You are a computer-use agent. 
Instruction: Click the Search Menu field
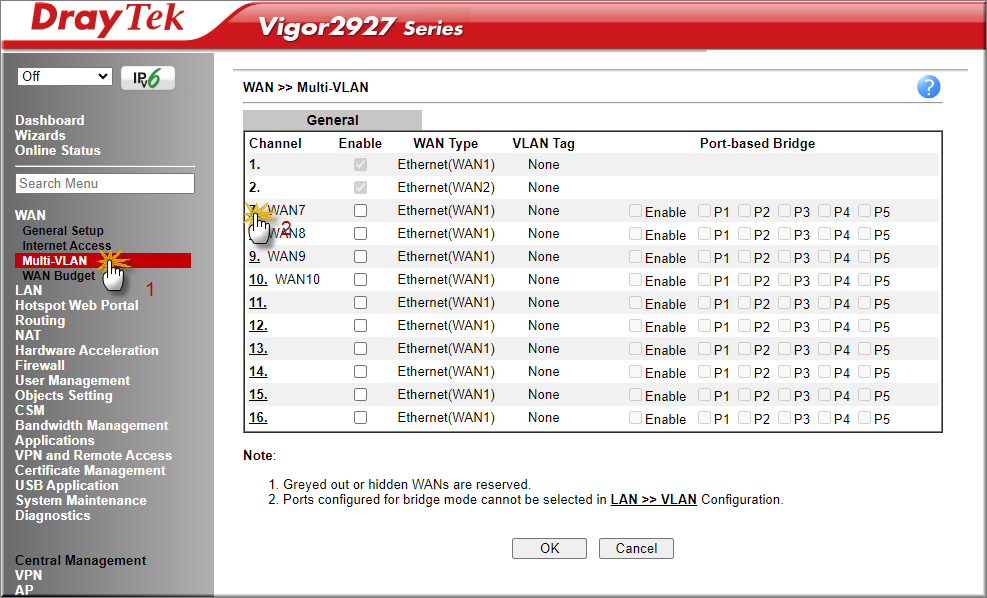[x=105, y=183]
